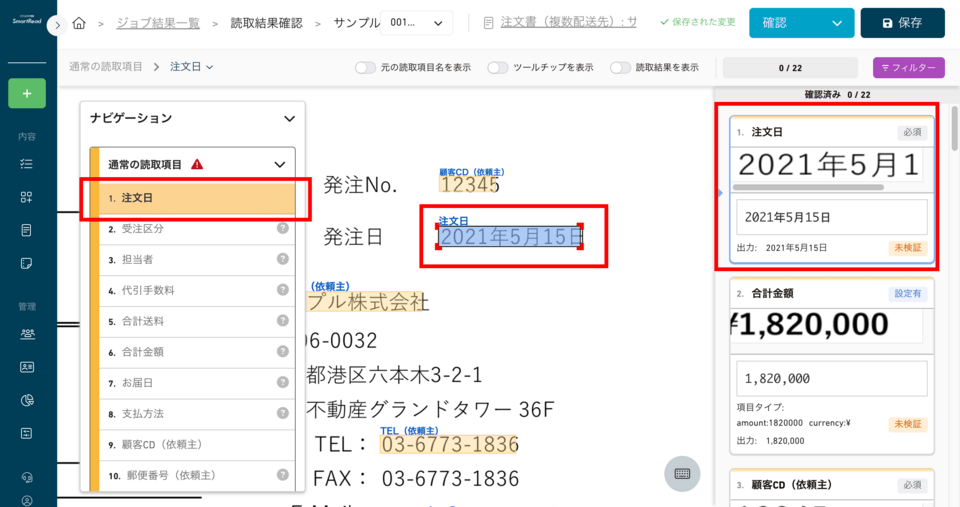Open the grid-plus icon in sidebar
This screenshot has width=960, height=507.
26,197
